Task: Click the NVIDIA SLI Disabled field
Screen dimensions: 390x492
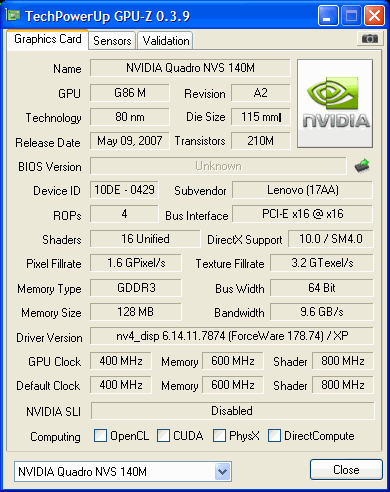Action: 232,411
